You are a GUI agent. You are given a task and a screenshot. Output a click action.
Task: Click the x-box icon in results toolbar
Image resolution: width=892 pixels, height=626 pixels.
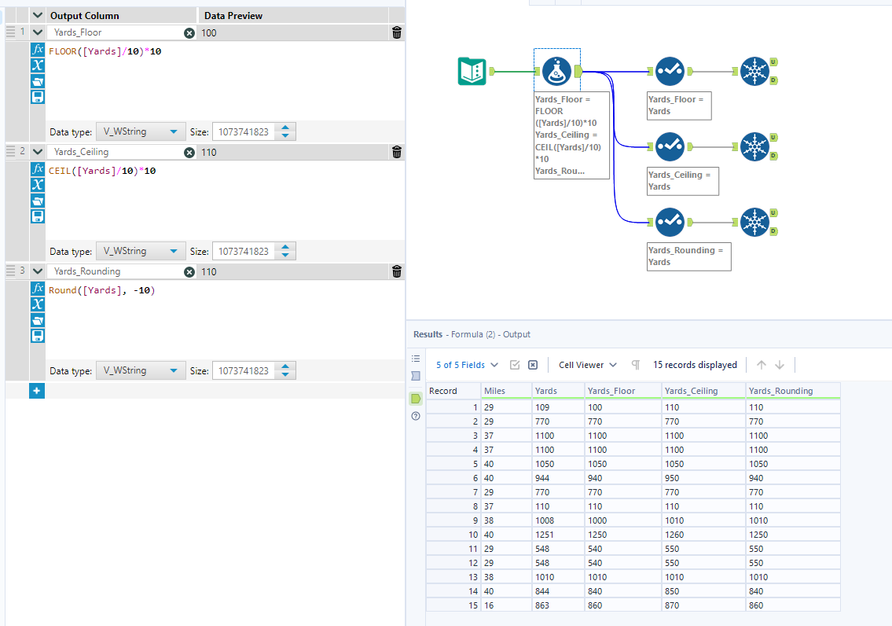pos(533,365)
